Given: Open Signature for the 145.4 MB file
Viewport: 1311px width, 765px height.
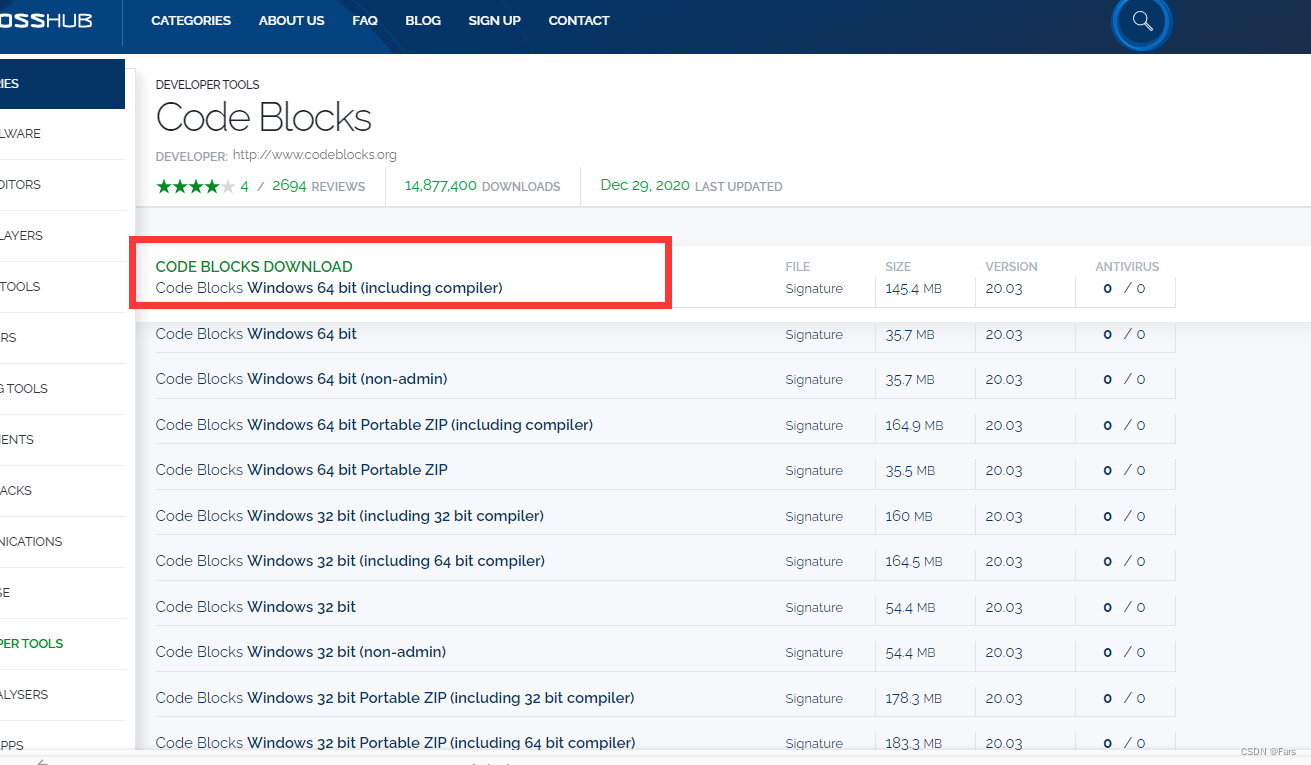Looking at the screenshot, I should pos(814,289).
